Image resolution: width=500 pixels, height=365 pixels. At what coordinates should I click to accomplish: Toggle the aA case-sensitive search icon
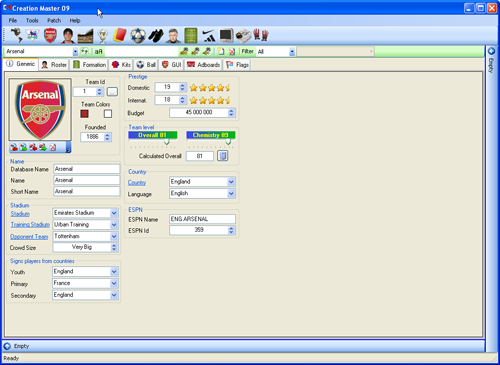(x=98, y=51)
